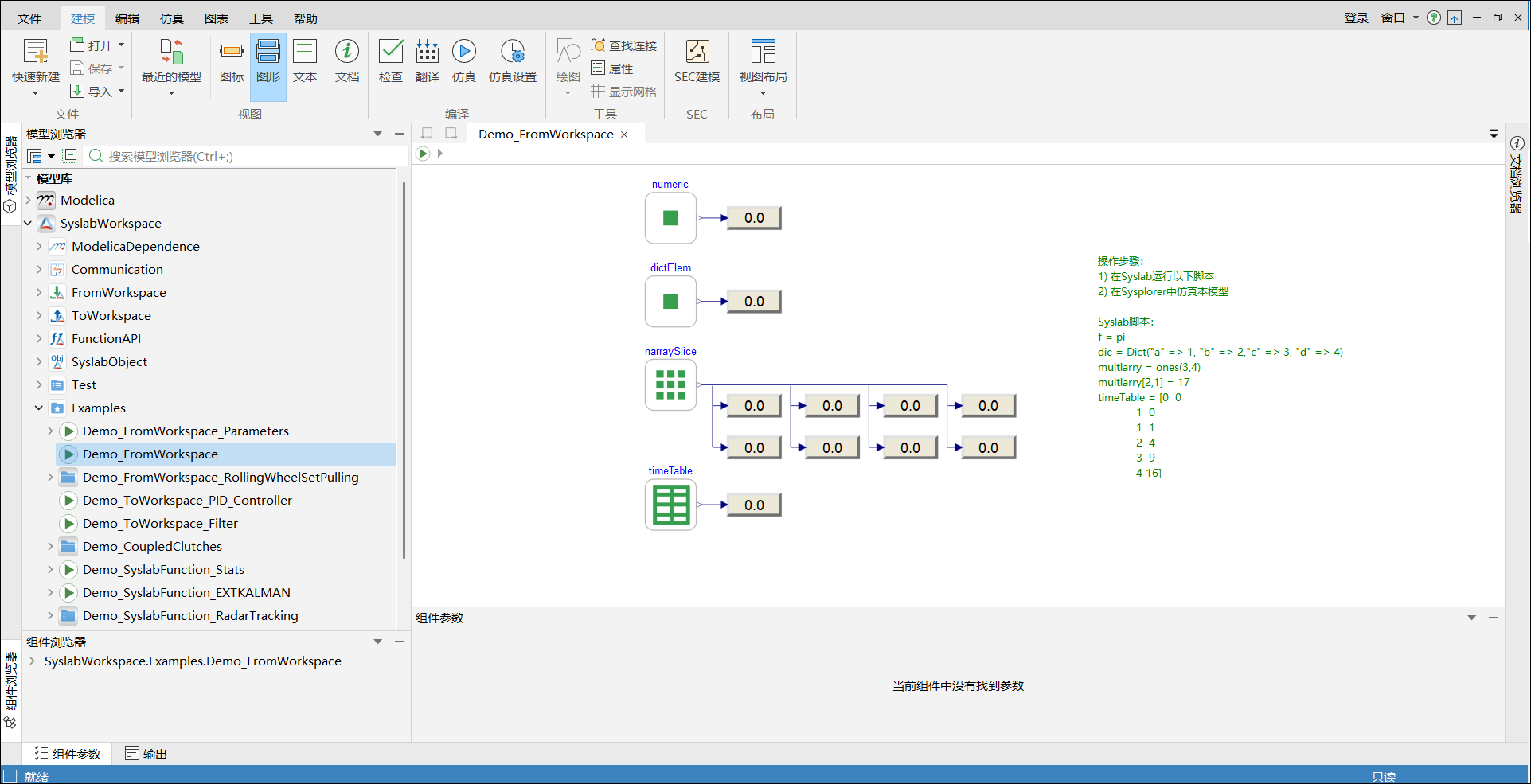This screenshot has width=1531, height=784.
Task: Click the 快速新建 quick-new icon
Action: pyautogui.click(x=35, y=51)
